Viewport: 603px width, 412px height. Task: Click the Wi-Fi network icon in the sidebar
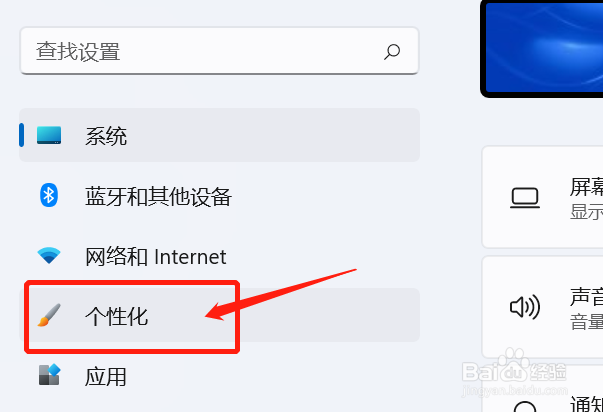[x=49, y=255]
